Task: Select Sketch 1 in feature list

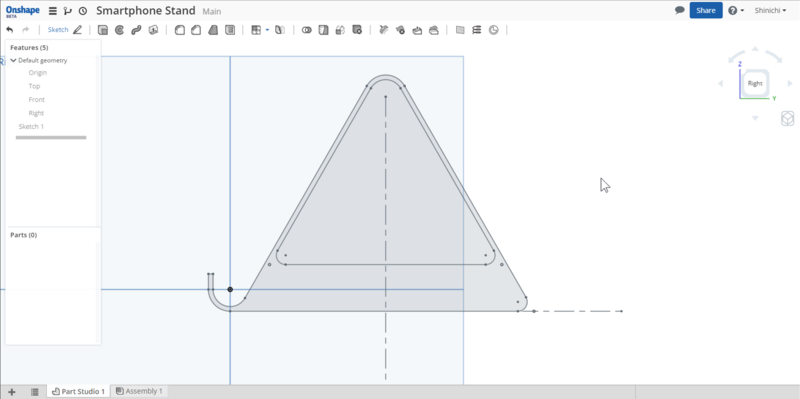Action: point(31,127)
